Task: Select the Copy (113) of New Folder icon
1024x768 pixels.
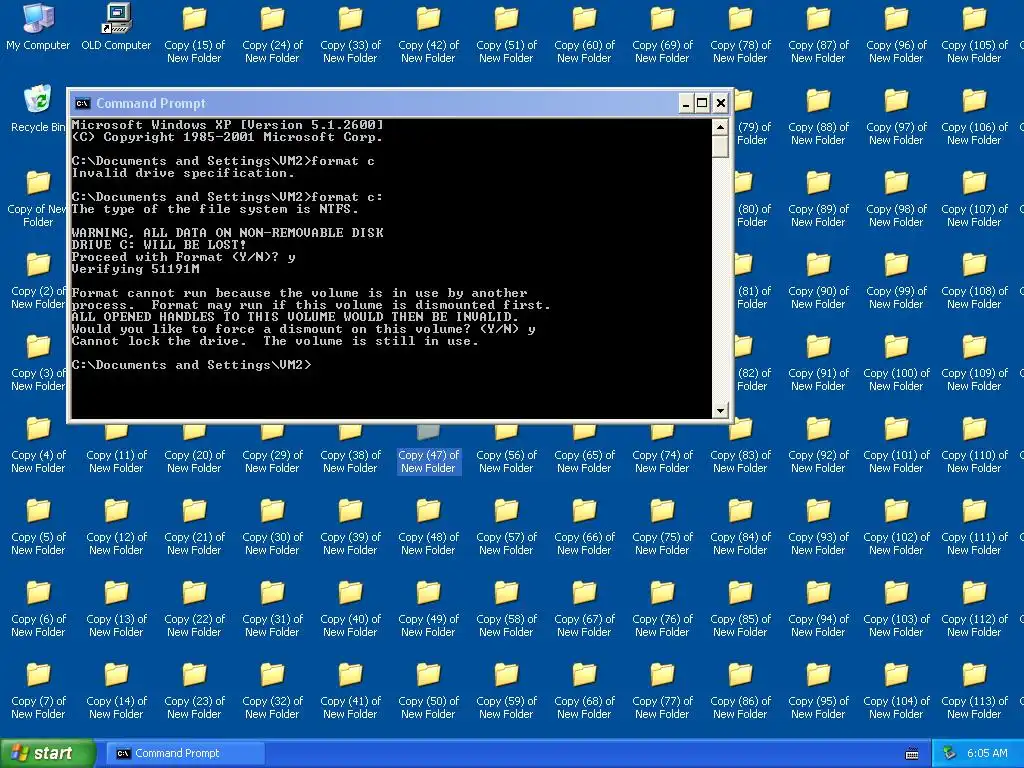Action: point(974,692)
